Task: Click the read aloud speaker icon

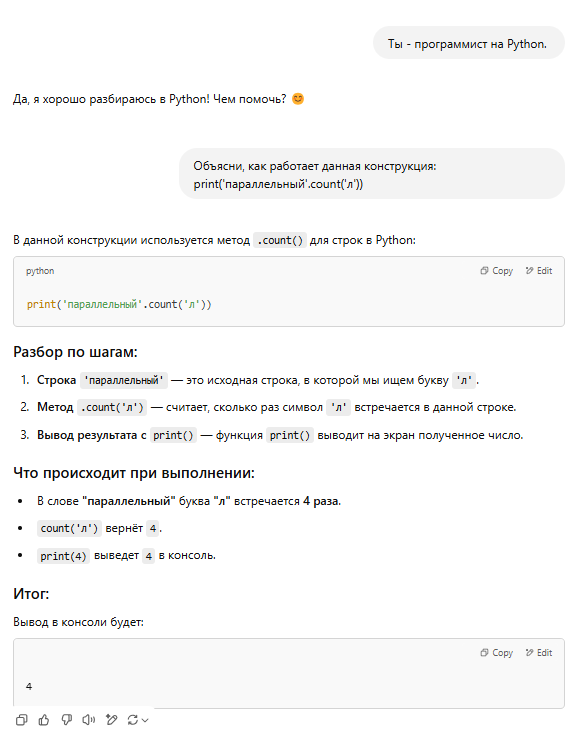Action: pyautogui.click(x=89, y=720)
